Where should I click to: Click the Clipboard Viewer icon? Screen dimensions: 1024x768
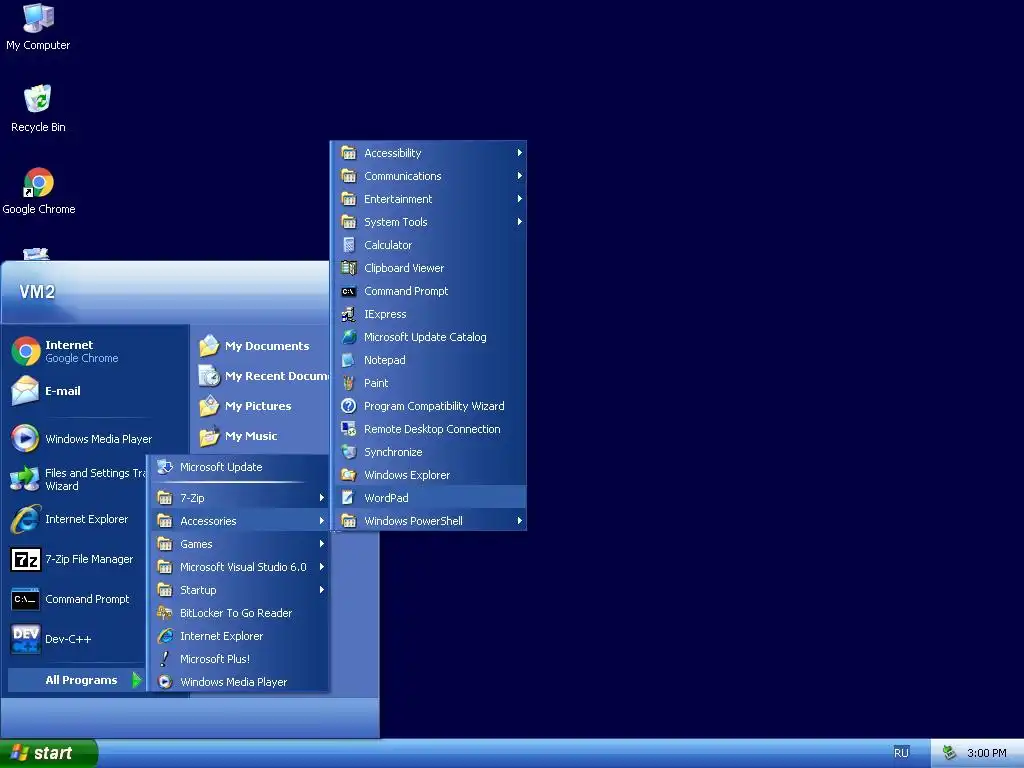349,268
